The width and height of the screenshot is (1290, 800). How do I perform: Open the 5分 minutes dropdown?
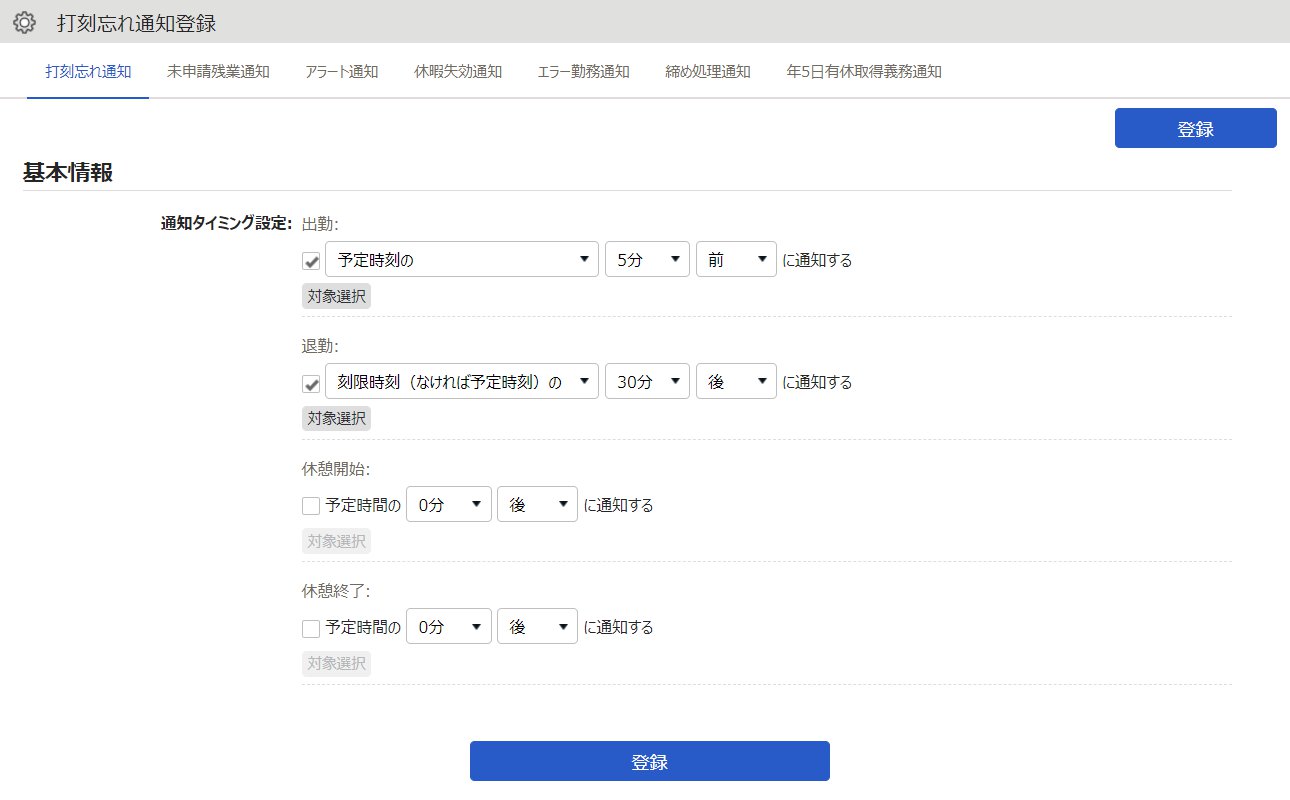coord(648,259)
